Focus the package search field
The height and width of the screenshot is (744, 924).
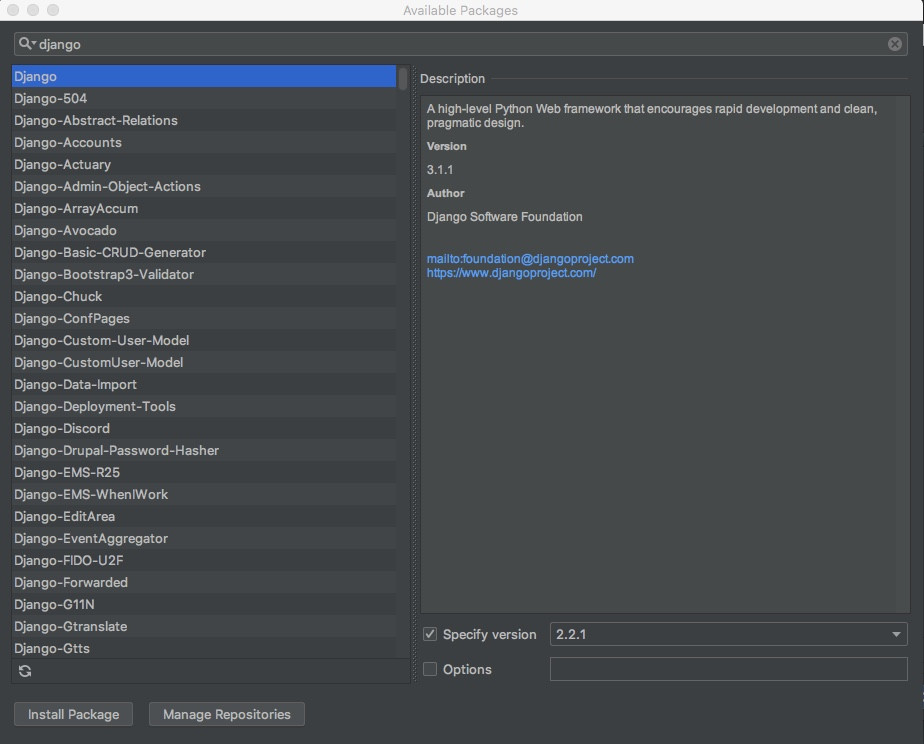click(x=461, y=44)
